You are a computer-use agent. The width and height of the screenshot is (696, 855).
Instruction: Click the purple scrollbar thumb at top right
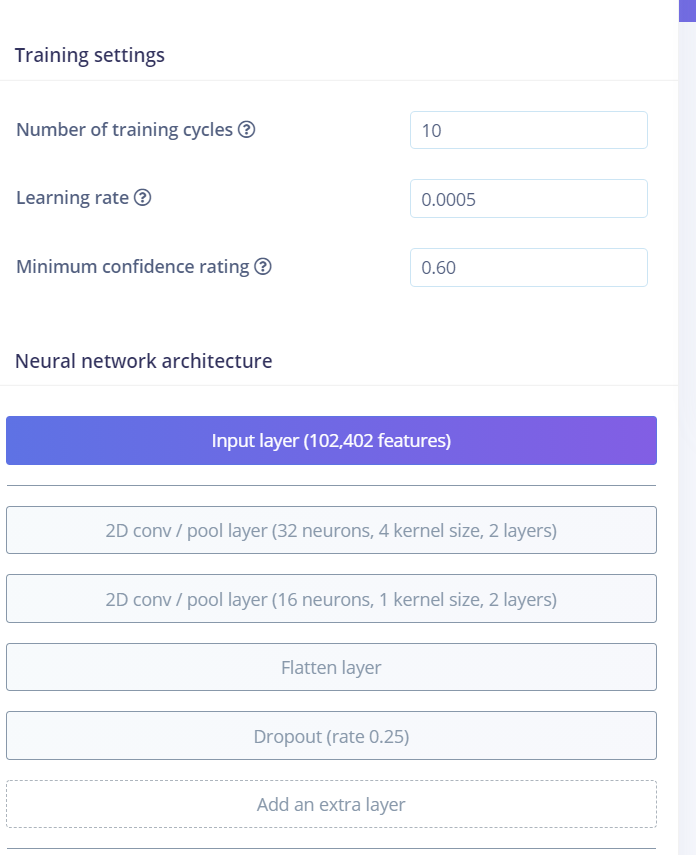tap(687, 10)
